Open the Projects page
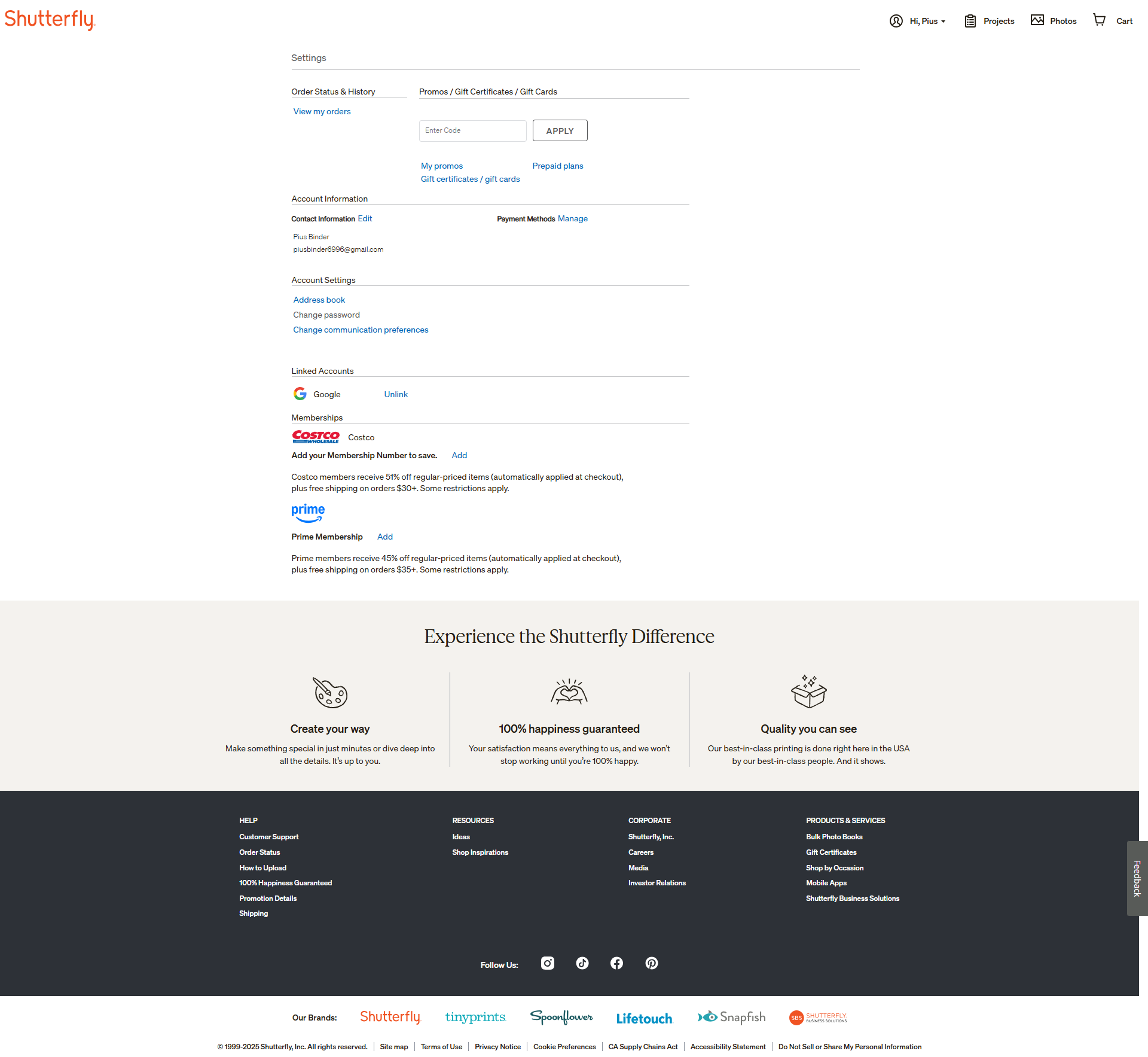The height and width of the screenshot is (1057, 1148). point(999,21)
